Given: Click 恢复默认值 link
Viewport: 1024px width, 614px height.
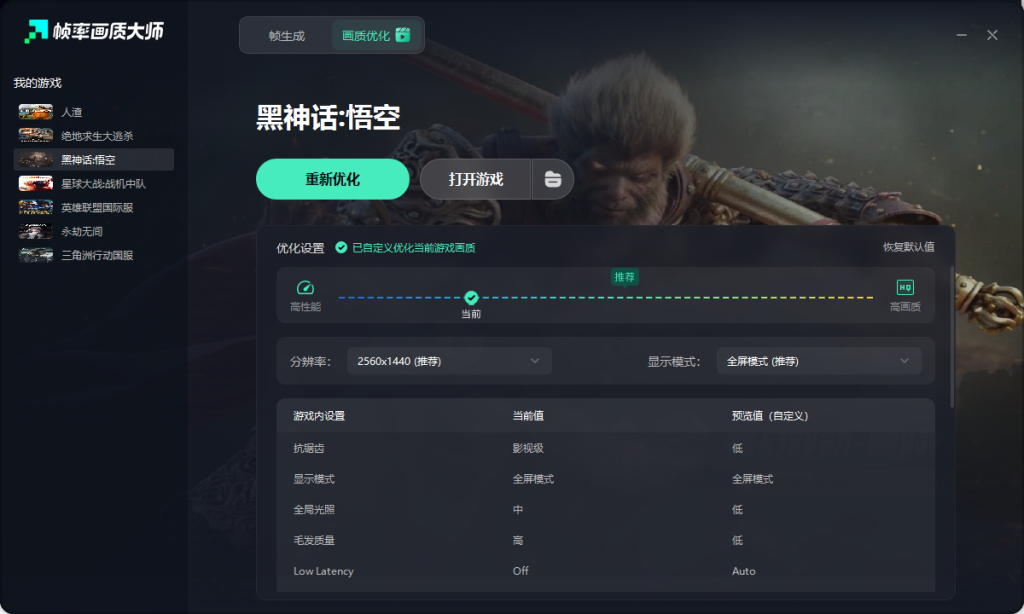Looking at the screenshot, I should tap(908, 247).
